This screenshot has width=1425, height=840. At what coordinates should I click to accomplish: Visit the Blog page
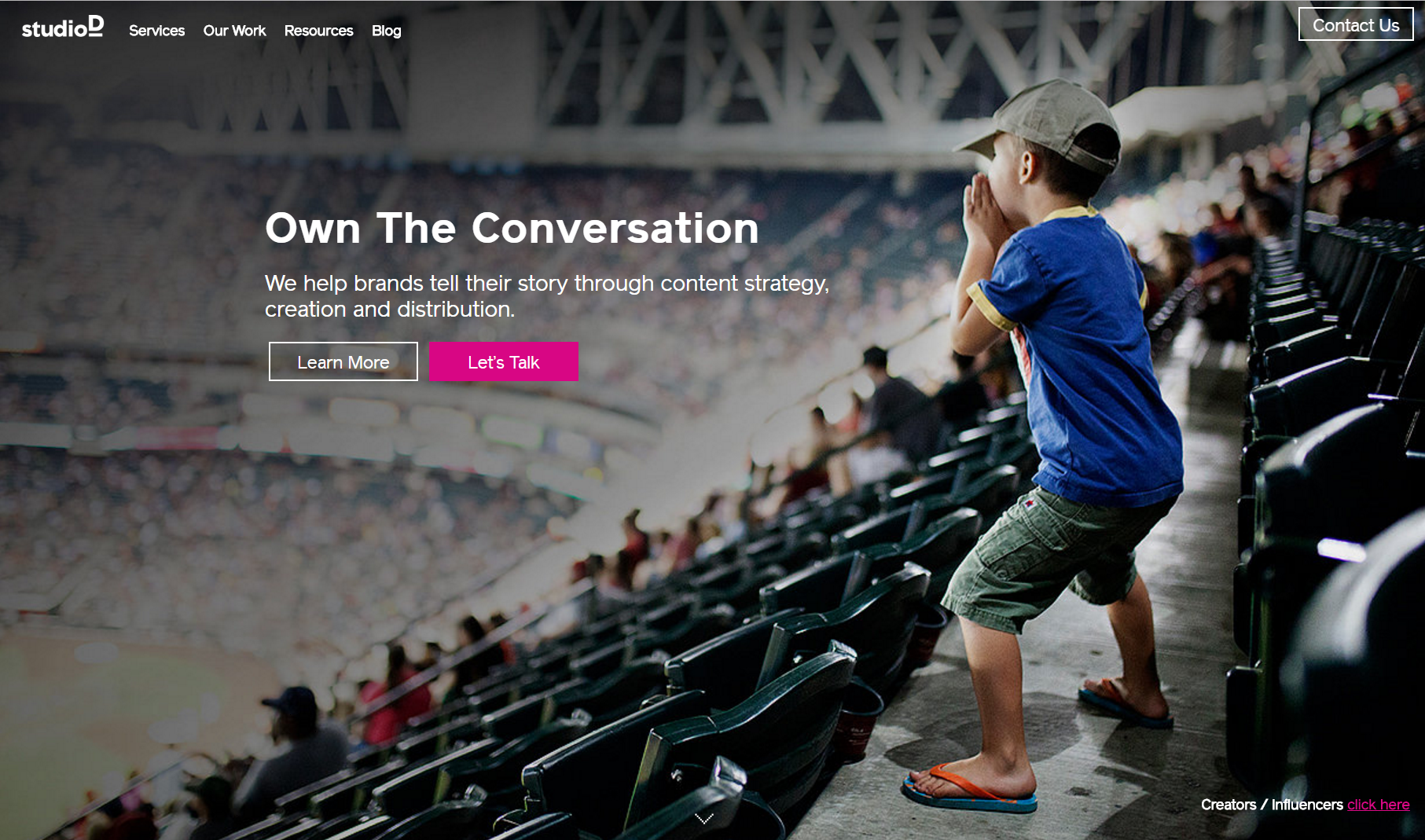pyautogui.click(x=386, y=31)
